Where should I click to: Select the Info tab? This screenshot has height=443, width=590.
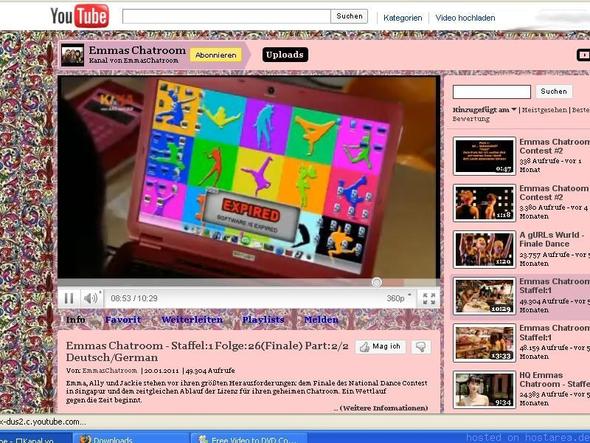(75, 320)
